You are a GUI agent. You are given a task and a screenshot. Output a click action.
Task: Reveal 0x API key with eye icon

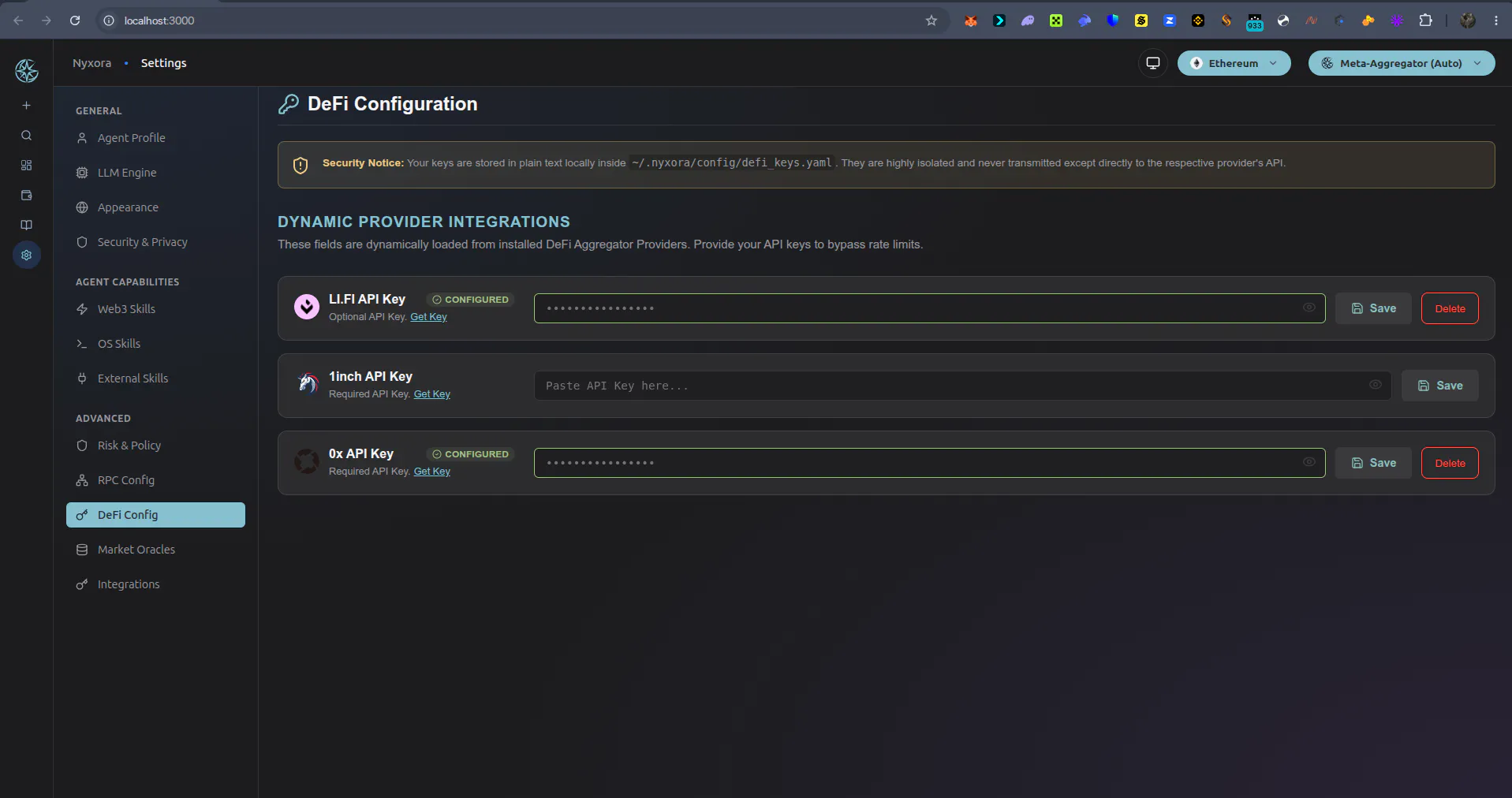[x=1309, y=462]
